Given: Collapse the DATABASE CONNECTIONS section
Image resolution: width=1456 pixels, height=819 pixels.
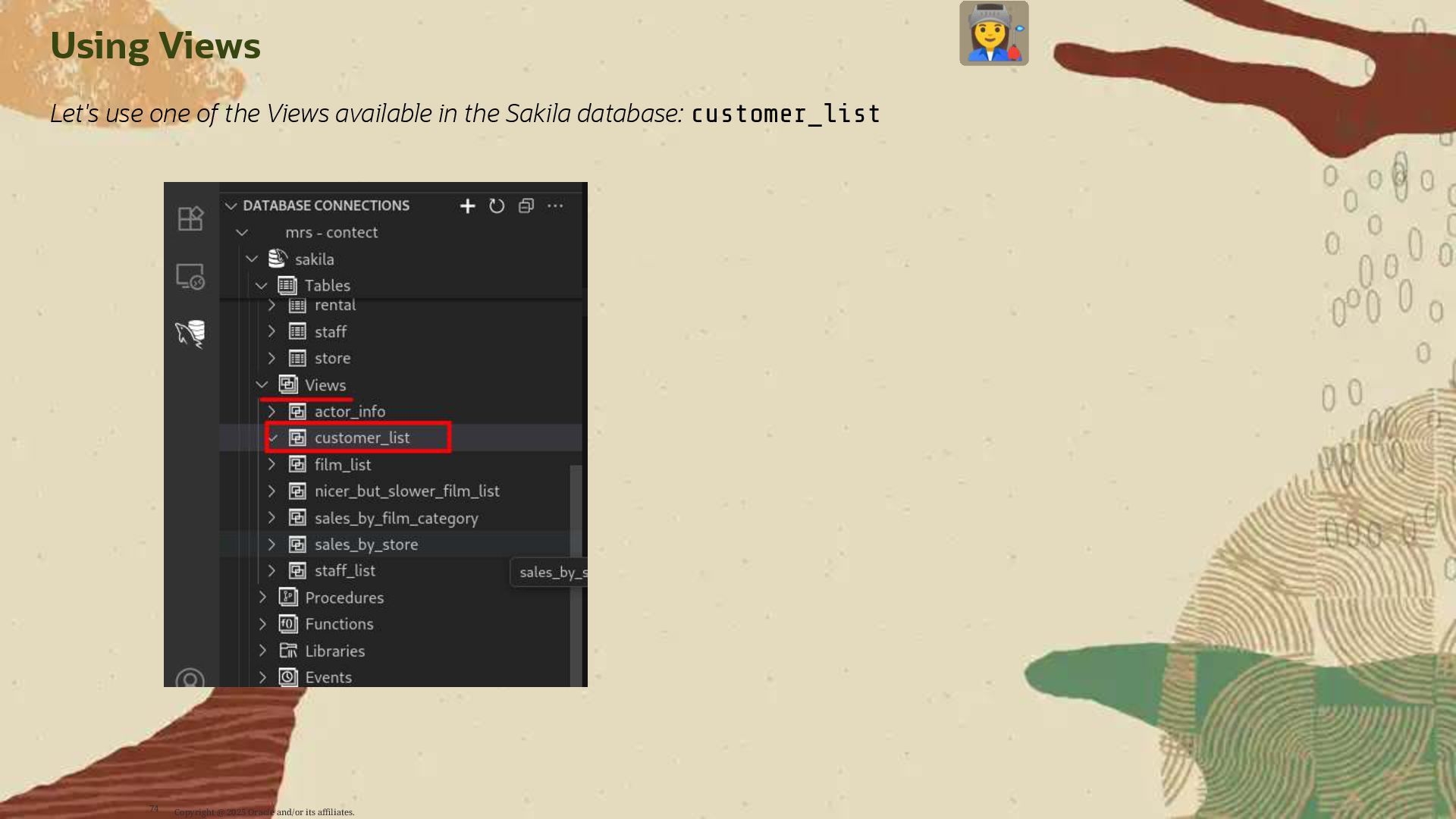Looking at the screenshot, I should (231, 206).
